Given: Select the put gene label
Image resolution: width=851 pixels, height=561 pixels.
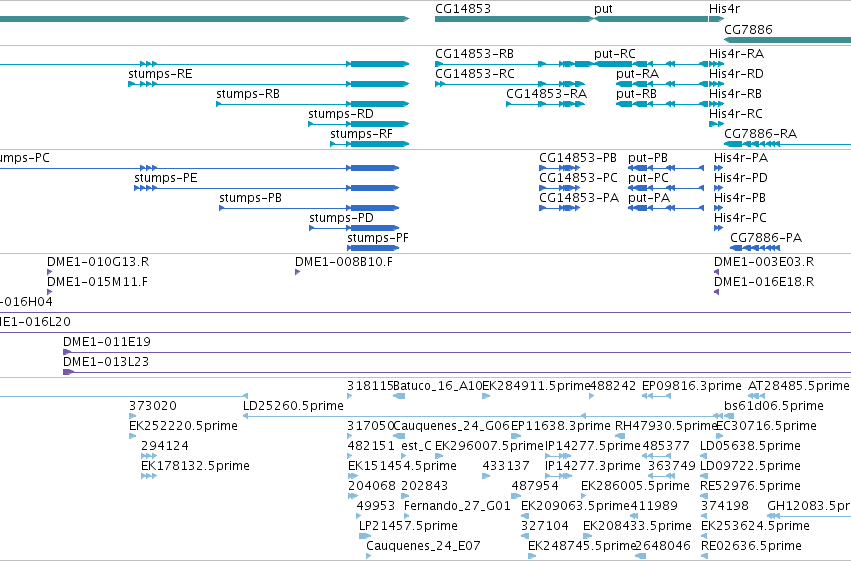Looking at the screenshot, I should pyautogui.click(x=603, y=9).
